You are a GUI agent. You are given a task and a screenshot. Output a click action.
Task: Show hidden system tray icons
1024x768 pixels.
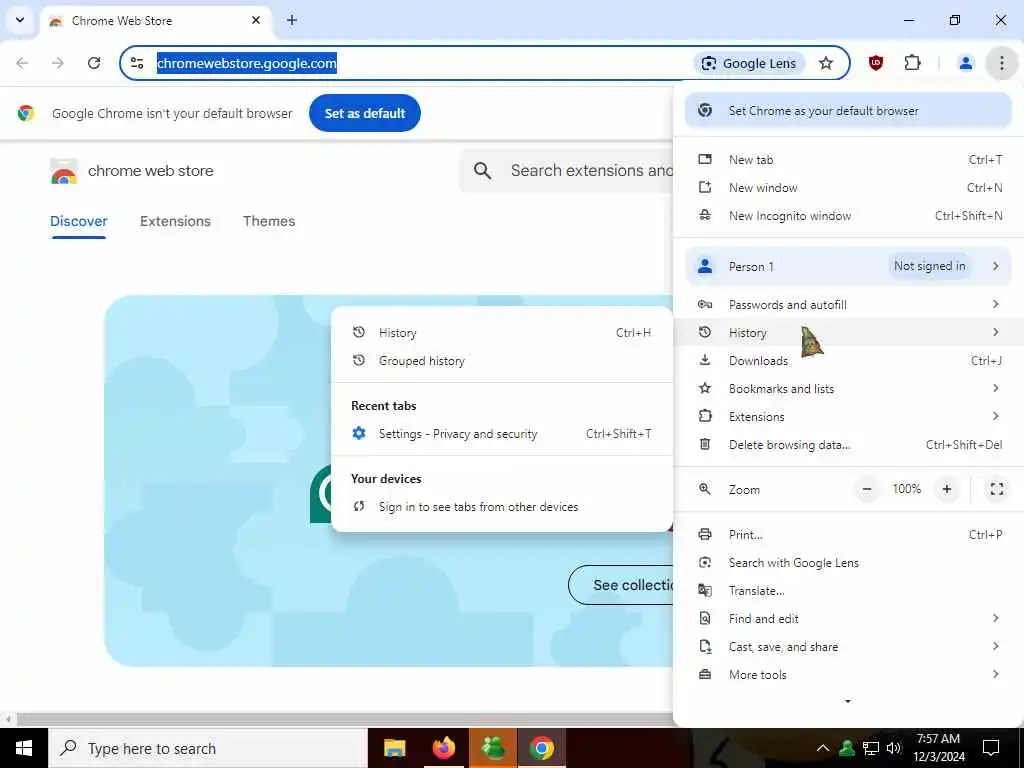pos(823,748)
